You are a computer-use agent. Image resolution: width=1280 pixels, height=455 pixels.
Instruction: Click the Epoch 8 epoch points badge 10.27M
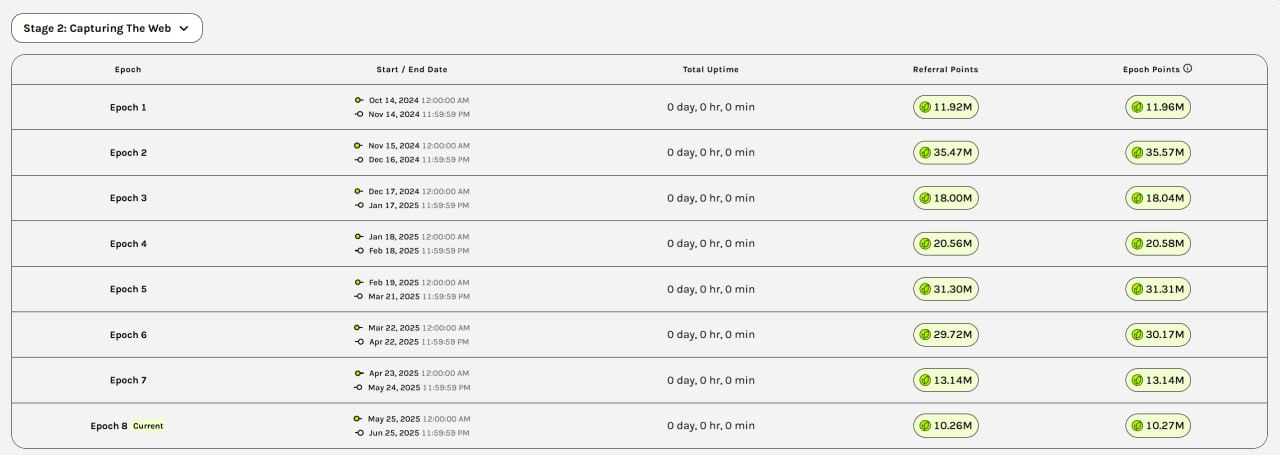pyautogui.click(x=1158, y=426)
